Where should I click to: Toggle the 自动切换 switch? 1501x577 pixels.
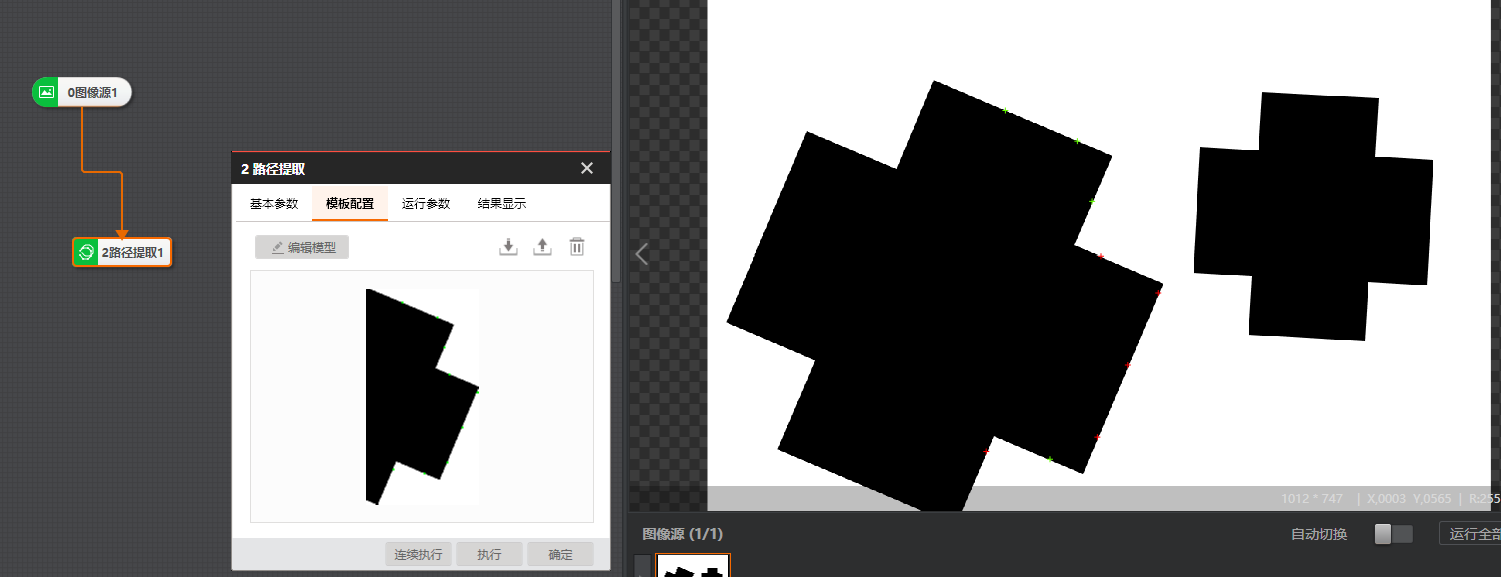click(1393, 534)
